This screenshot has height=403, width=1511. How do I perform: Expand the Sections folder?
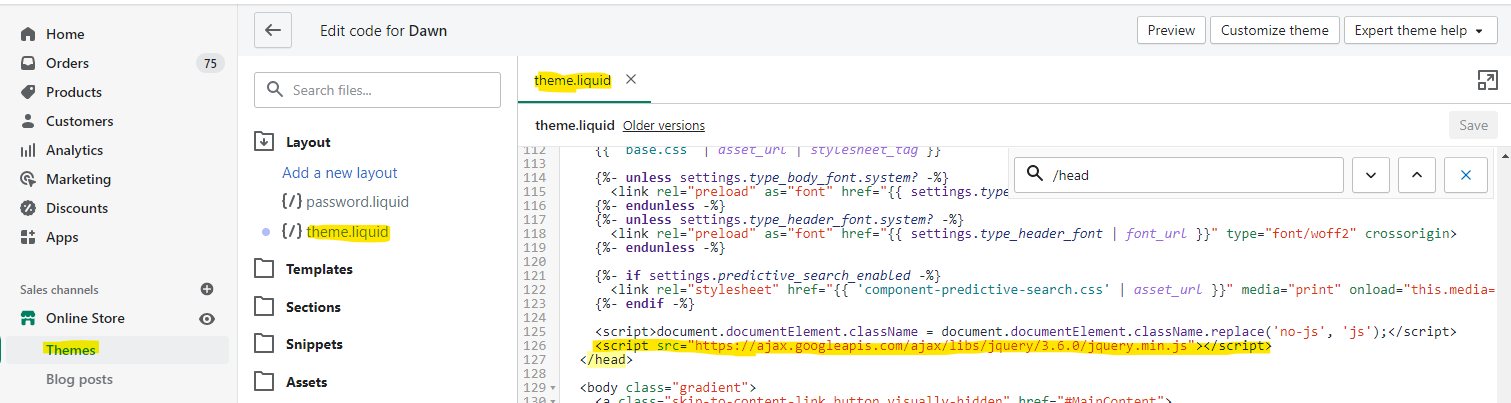(x=264, y=307)
